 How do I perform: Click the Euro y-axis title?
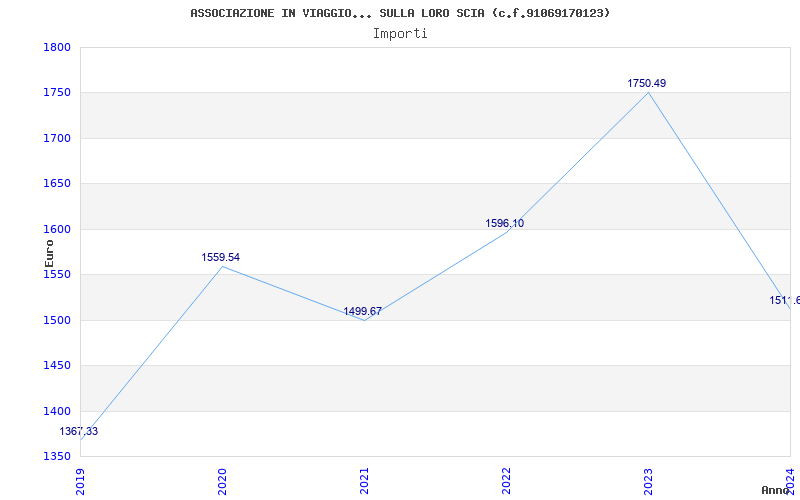coord(49,253)
